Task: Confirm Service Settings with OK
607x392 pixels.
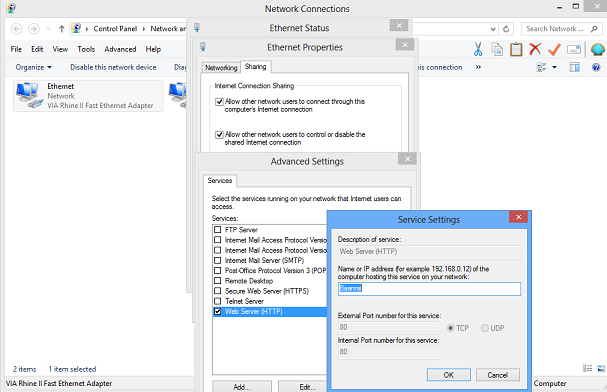Action: pyautogui.click(x=449, y=375)
